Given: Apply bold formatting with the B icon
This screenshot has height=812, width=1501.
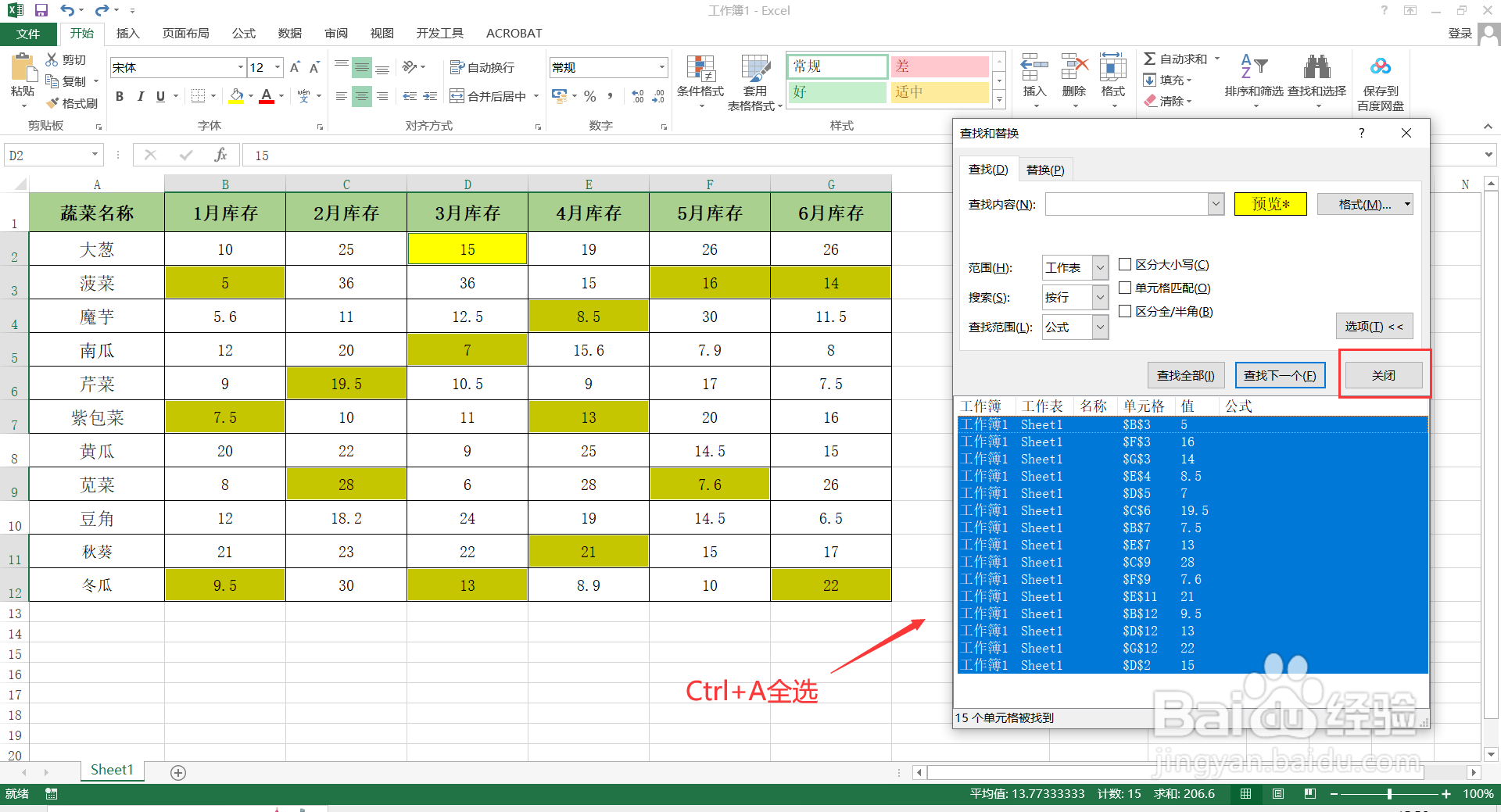Looking at the screenshot, I should (x=119, y=96).
